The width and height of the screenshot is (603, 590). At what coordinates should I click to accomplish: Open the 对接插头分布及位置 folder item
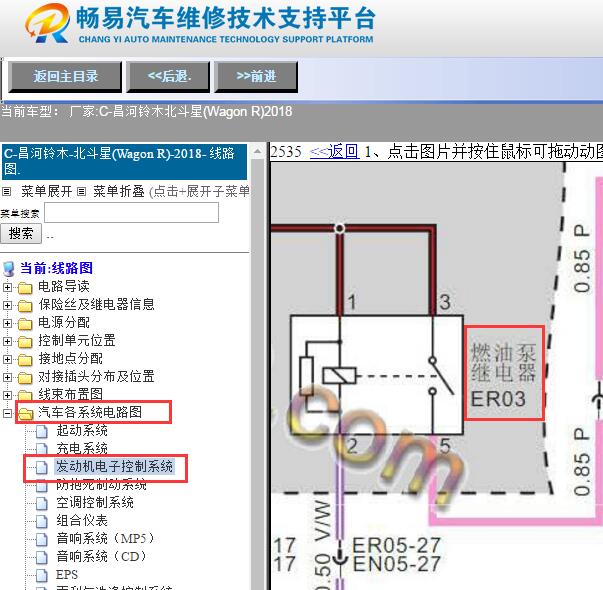tap(97, 377)
